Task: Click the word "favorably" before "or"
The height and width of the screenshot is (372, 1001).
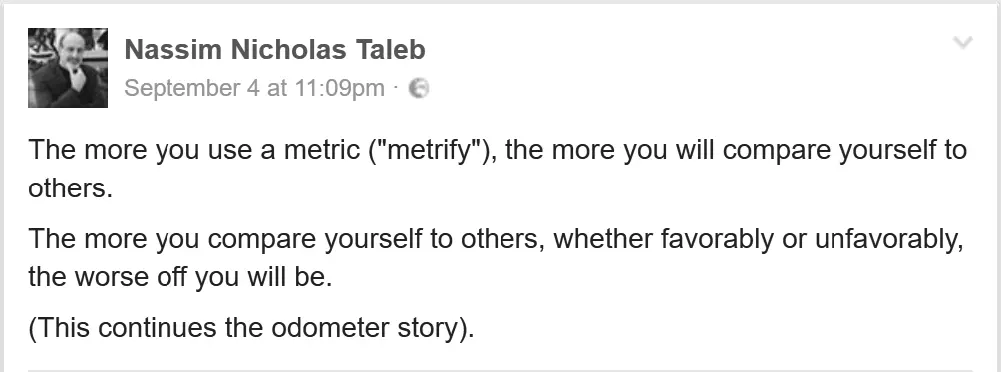Action: pyautogui.click(x=716, y=240)
